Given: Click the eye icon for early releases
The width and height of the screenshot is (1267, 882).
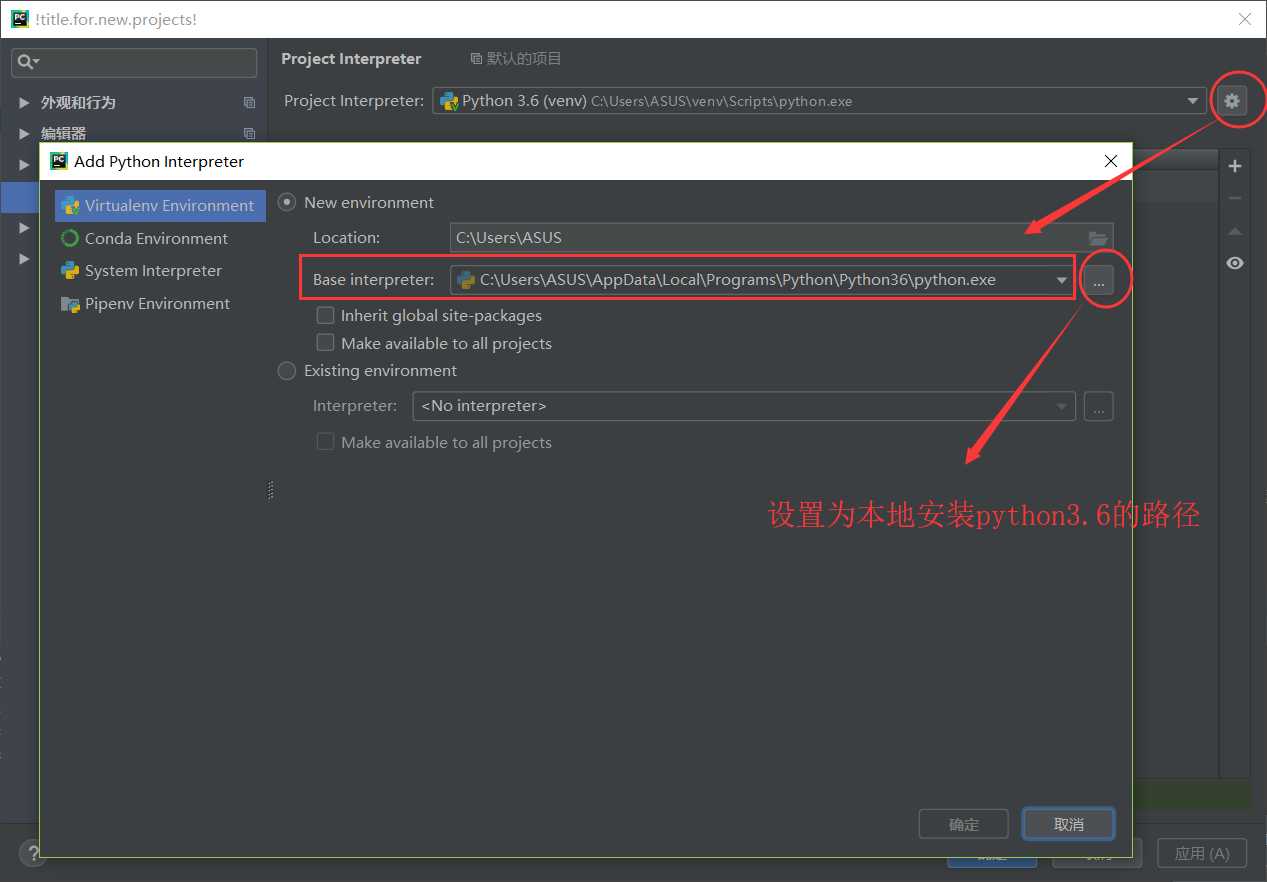Looking at the screenshot, I should tap(1235, 263).
